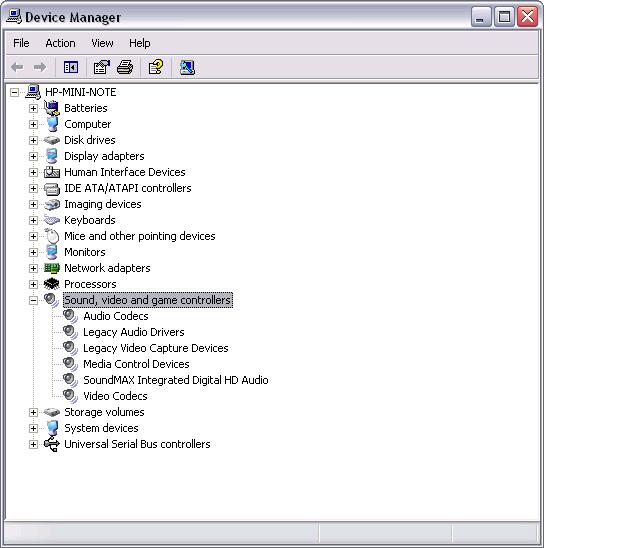
Task: Select Legacy Video Capture Devices entry
Action: click(156, 348)
